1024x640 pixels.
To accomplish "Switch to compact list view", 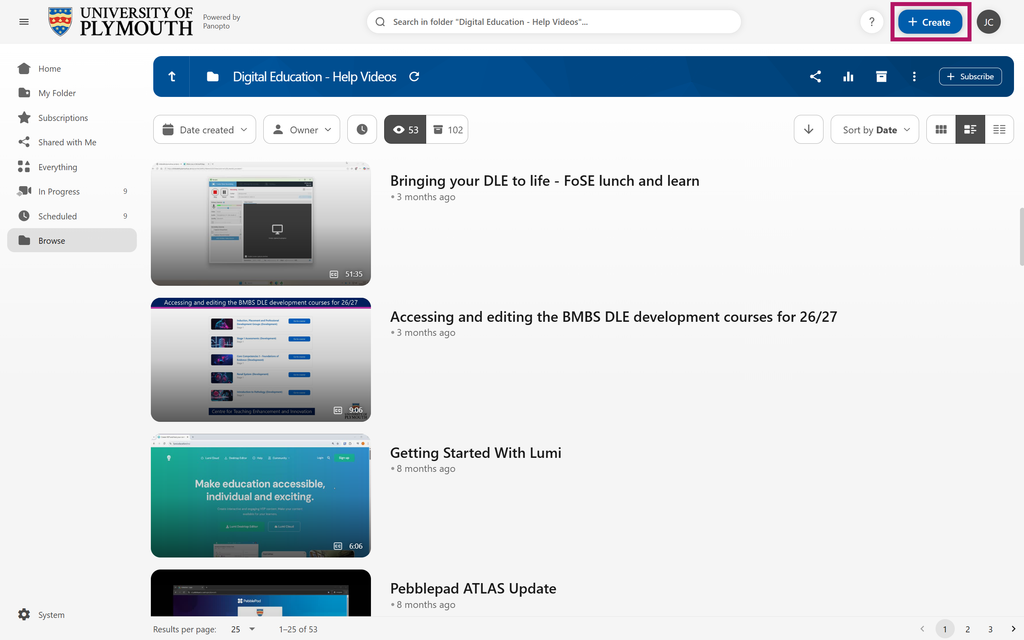I will click(x=999, y=129).
